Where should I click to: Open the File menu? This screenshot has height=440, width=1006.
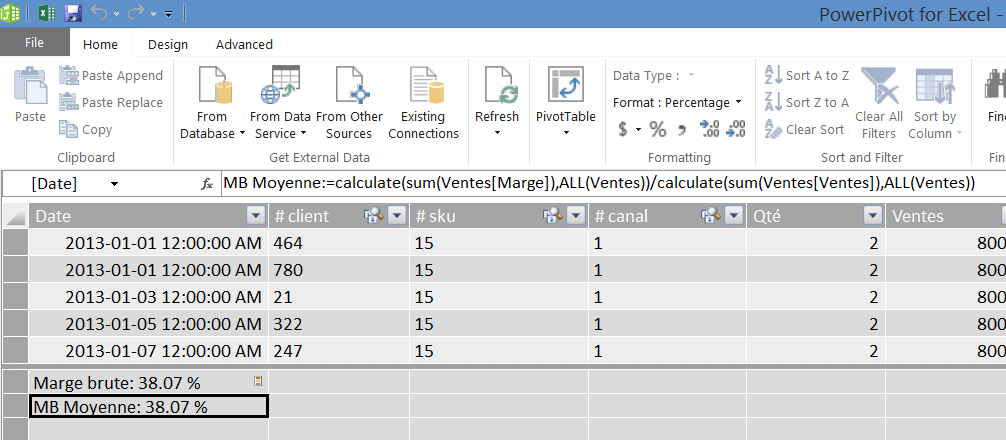(34, 43)
